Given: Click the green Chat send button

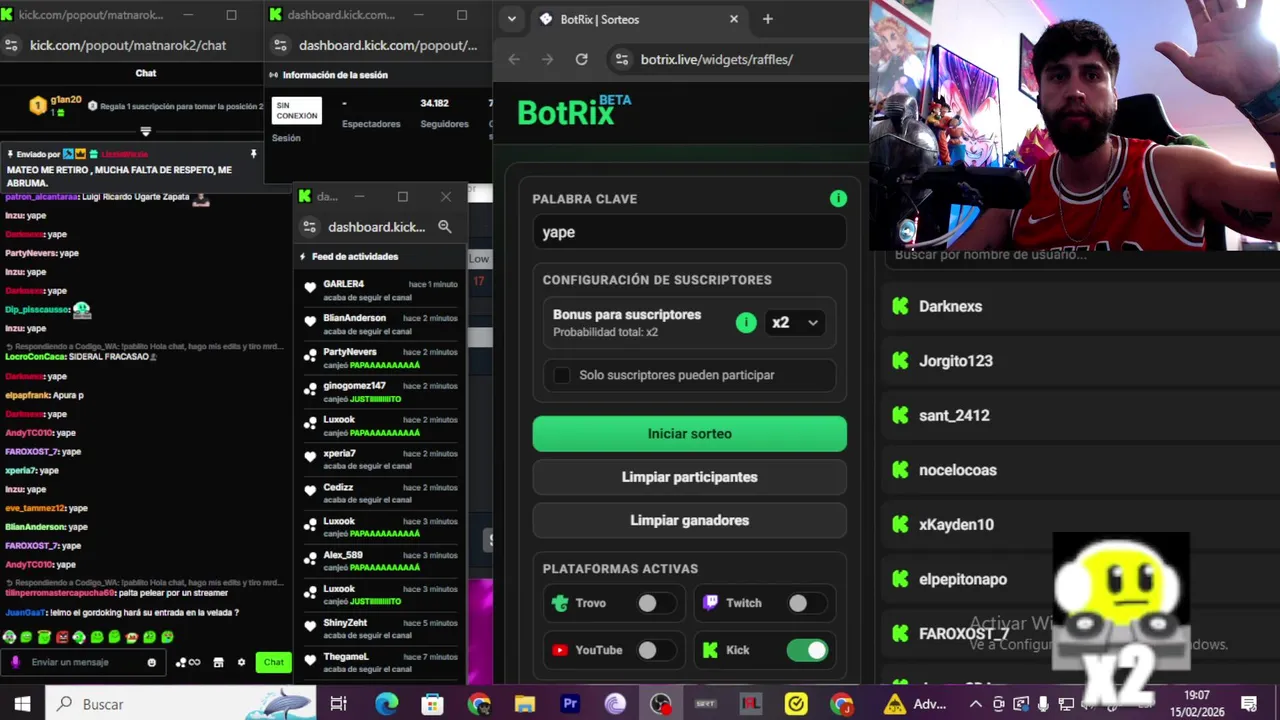Looking at the screenshot, I should tap(273, 662).
